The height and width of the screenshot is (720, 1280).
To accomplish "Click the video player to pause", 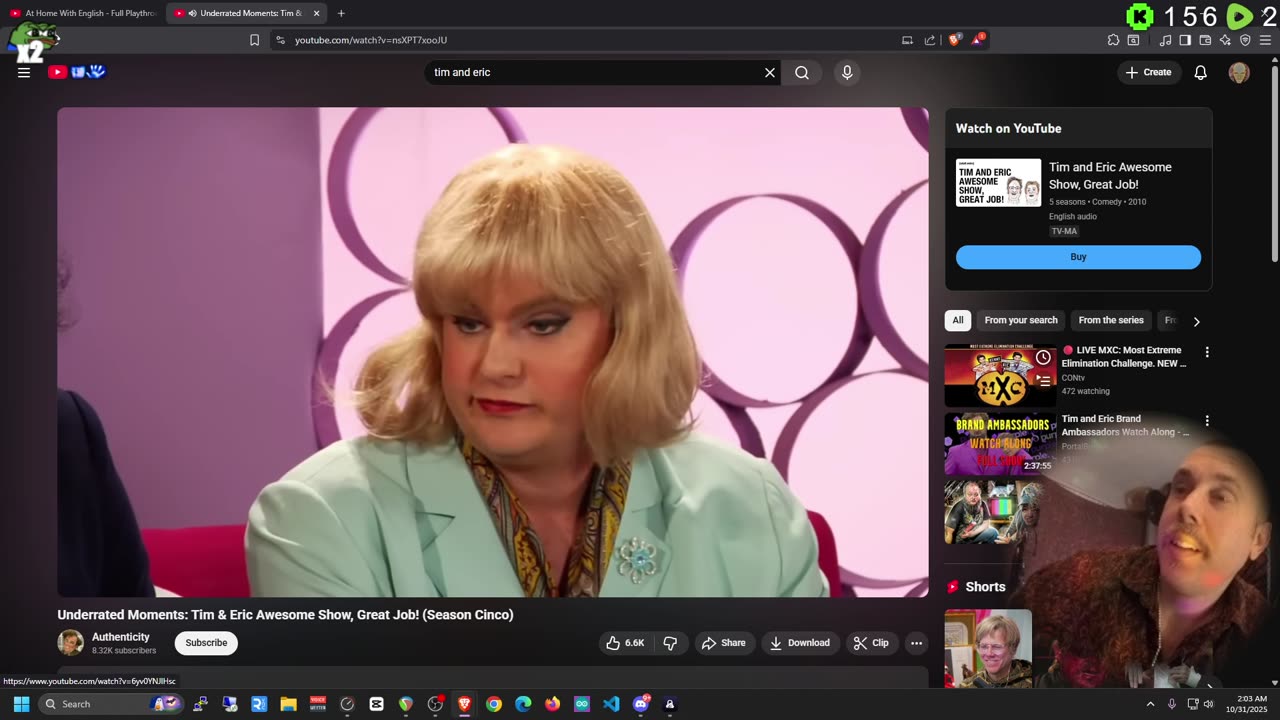I will tap(493, 352).
